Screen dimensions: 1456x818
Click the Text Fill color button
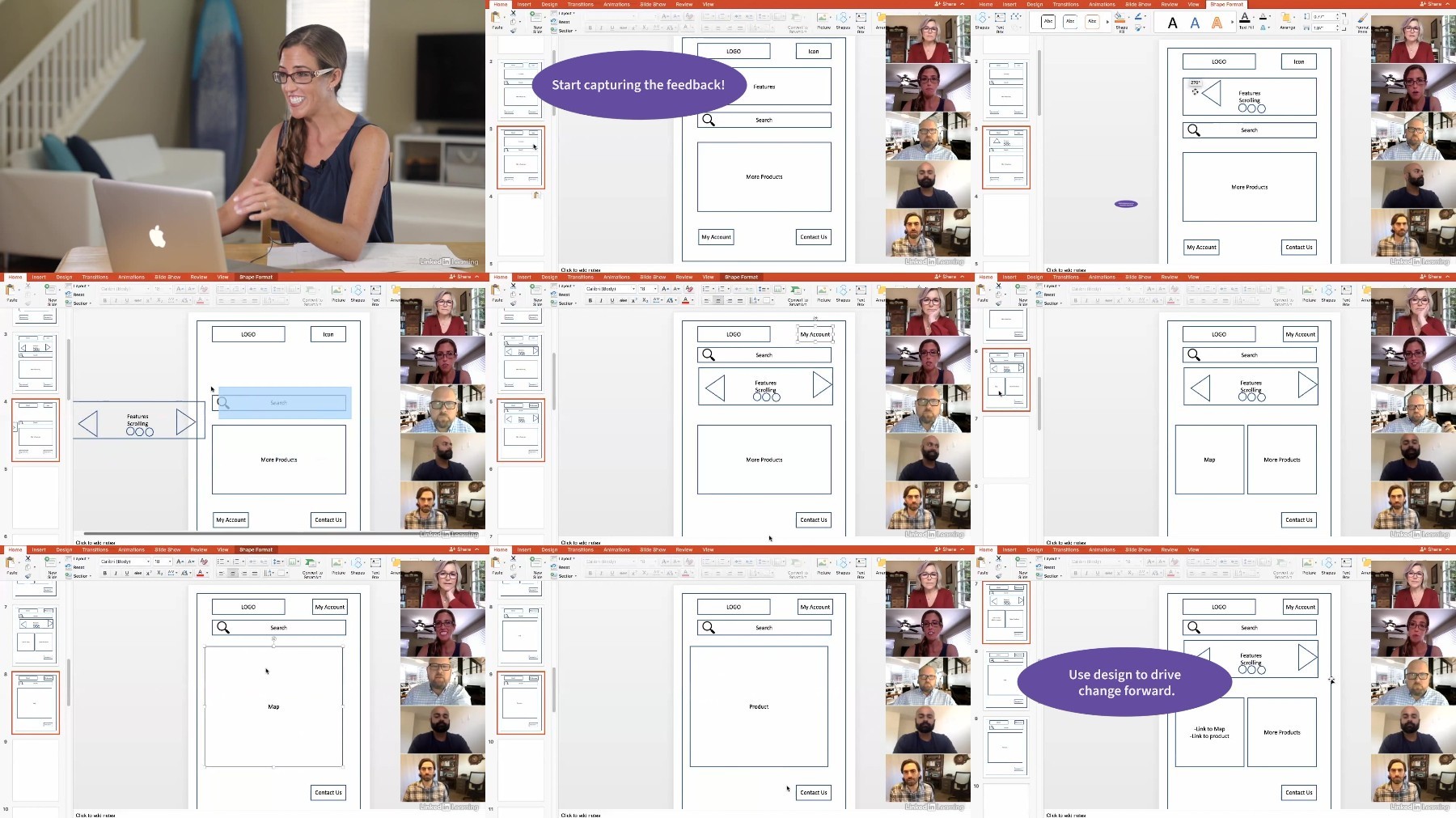[x=1244, y=17]
